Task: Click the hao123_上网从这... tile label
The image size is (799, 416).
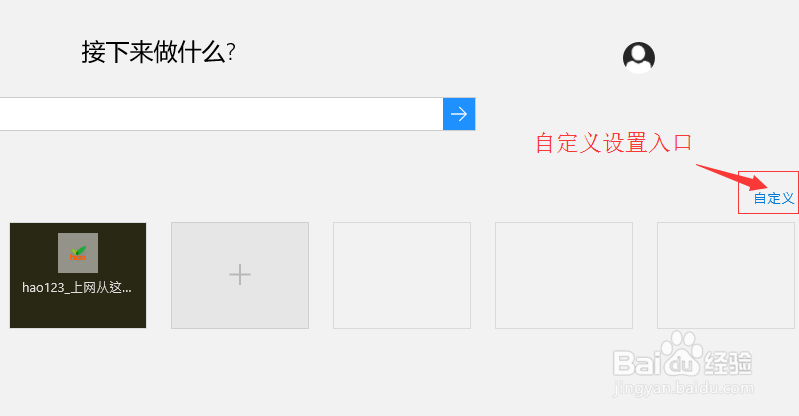Action: point(77,288)
